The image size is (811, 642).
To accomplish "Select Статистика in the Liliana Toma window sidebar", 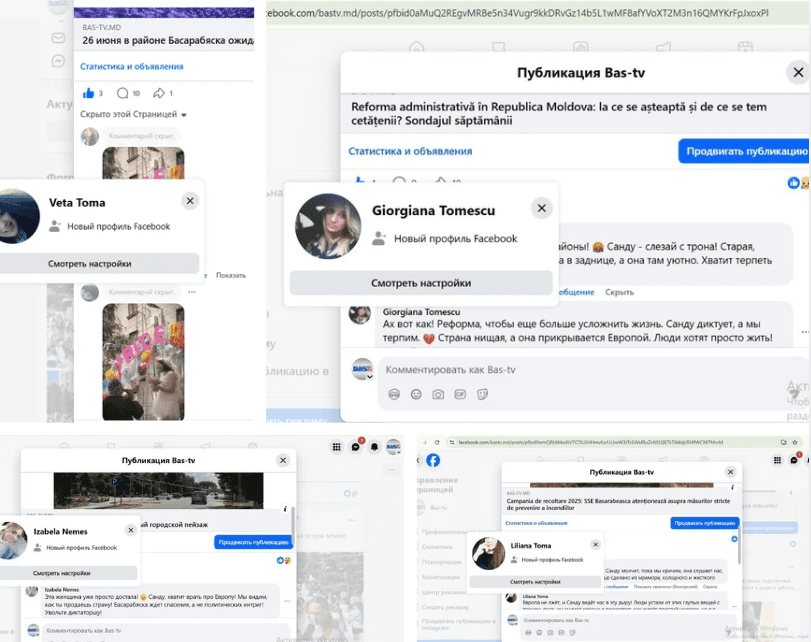I will coord(437,546).
